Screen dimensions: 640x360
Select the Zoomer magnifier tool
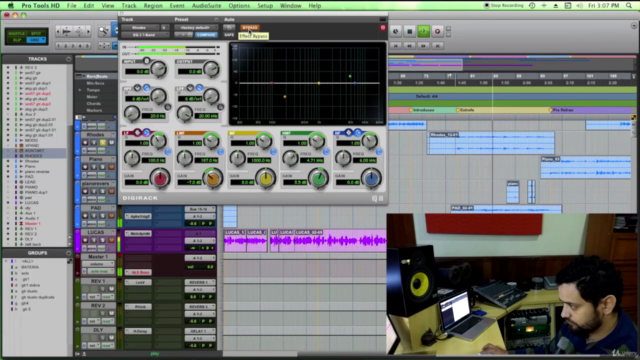click(104, 31)
